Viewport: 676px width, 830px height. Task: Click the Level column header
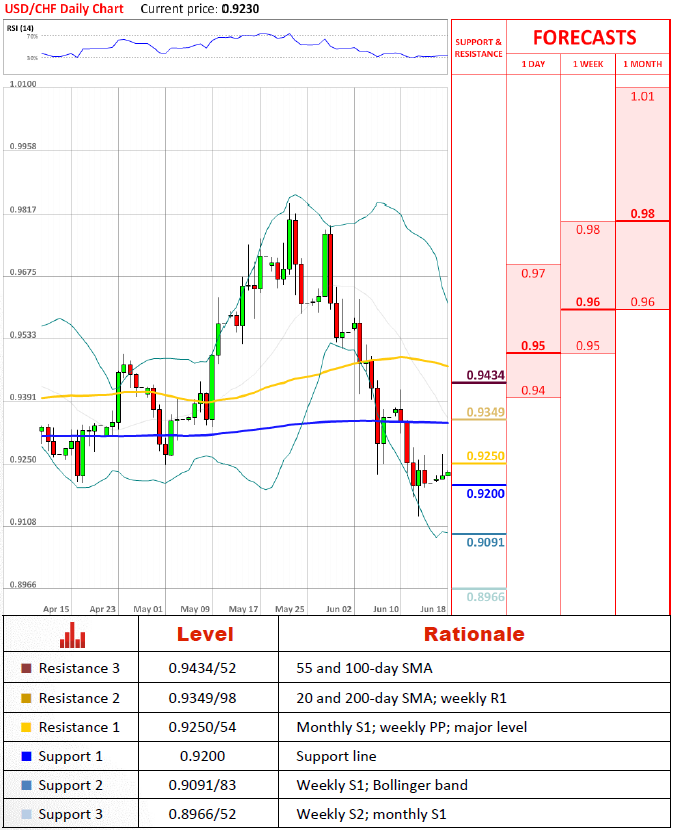[x=205, y=634]
